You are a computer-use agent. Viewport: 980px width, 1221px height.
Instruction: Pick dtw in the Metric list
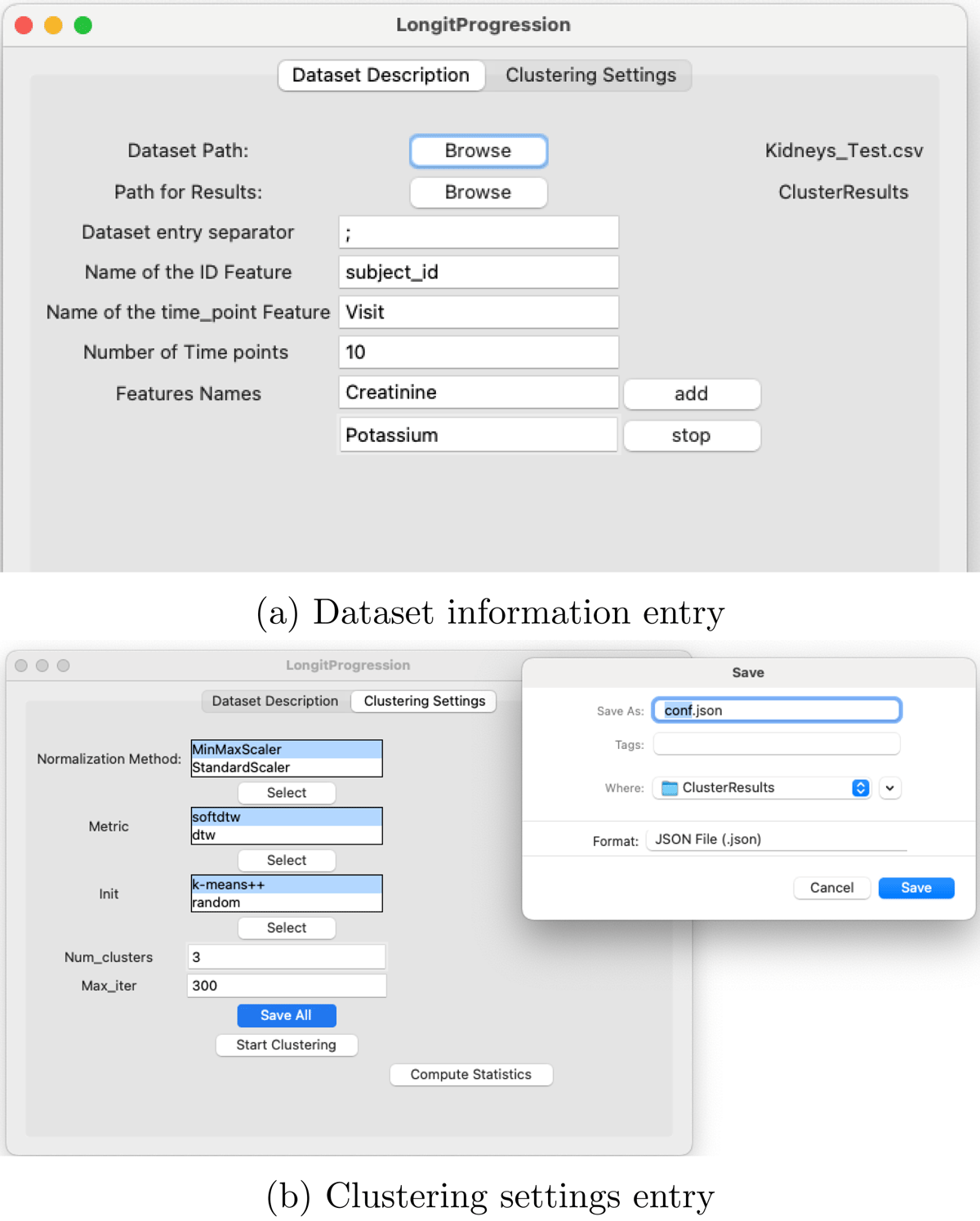pos(286,835)
